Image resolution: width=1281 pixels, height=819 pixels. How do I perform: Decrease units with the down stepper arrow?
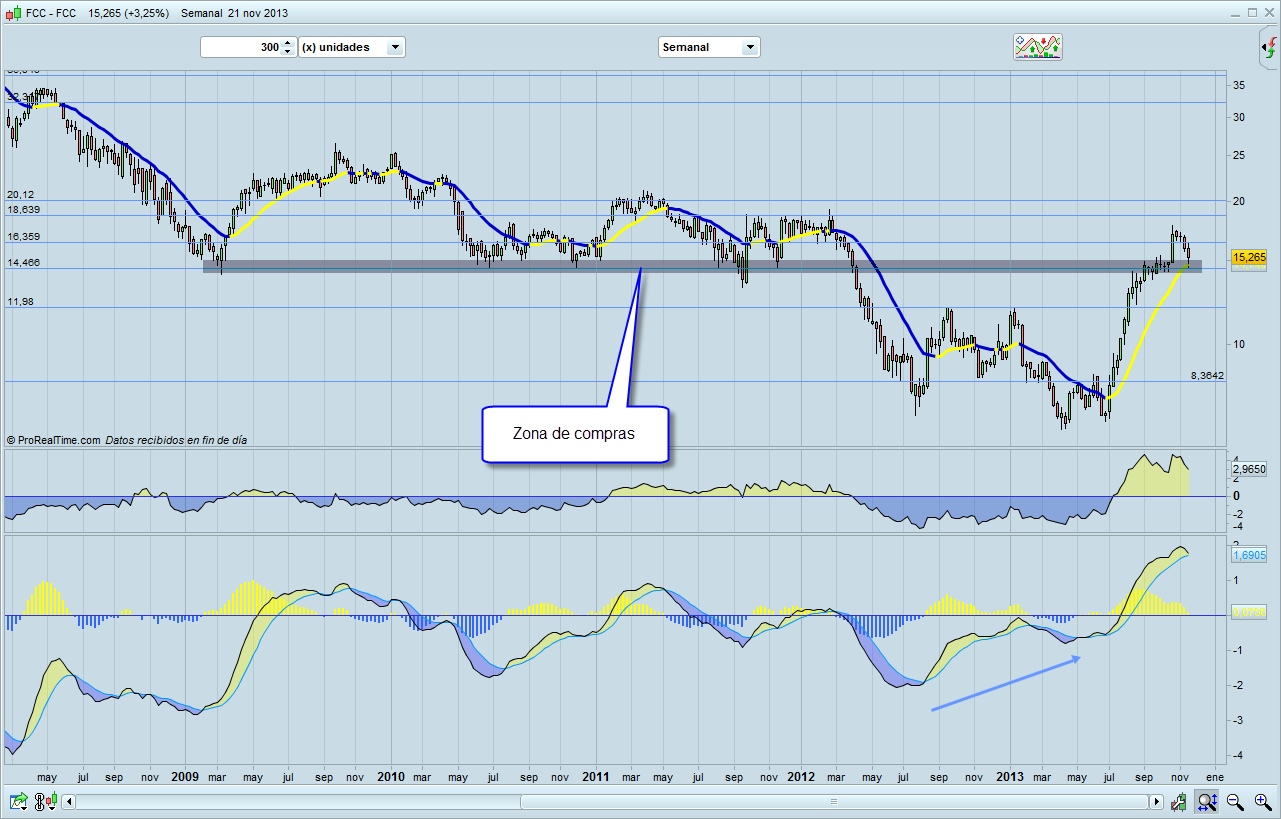pyautogui.click(x=288, y=52)
